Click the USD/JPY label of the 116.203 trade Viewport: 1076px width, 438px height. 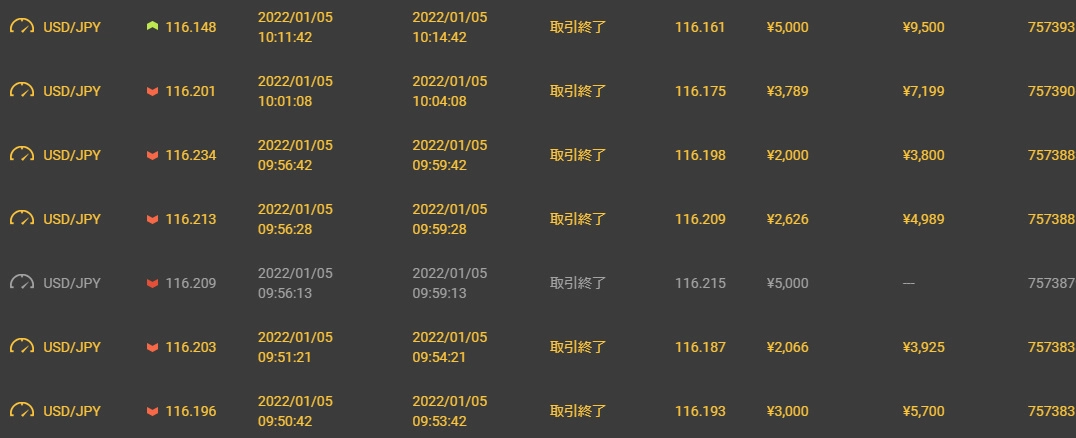tap(72, 347)
